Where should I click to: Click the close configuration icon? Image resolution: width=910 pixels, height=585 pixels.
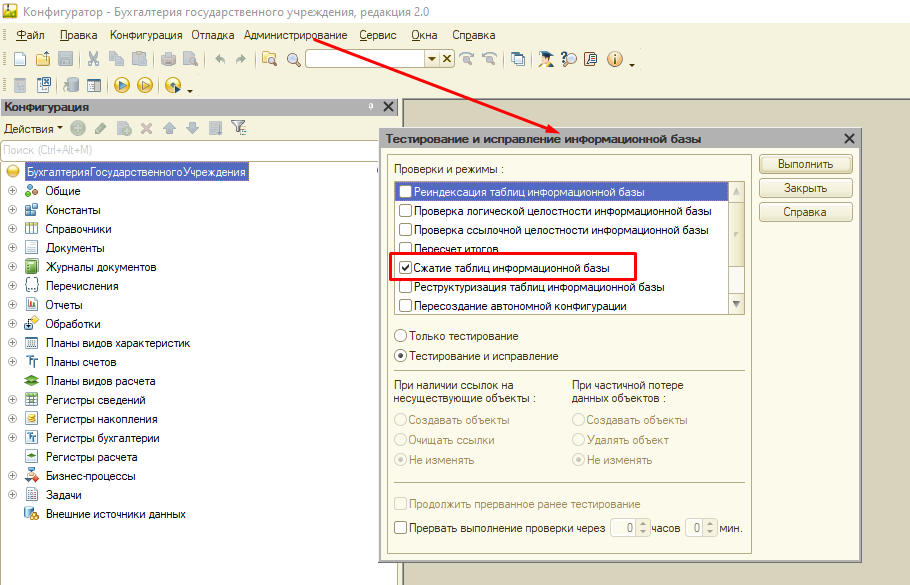click(x=44, y=85)
